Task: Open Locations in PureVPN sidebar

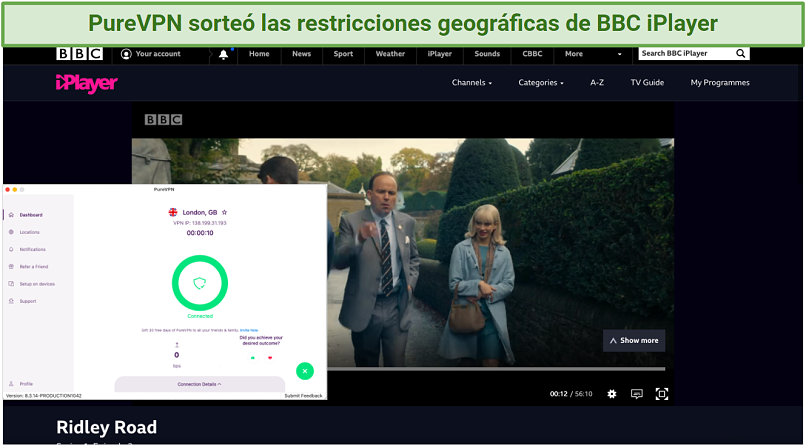Action: pos(29,232)
